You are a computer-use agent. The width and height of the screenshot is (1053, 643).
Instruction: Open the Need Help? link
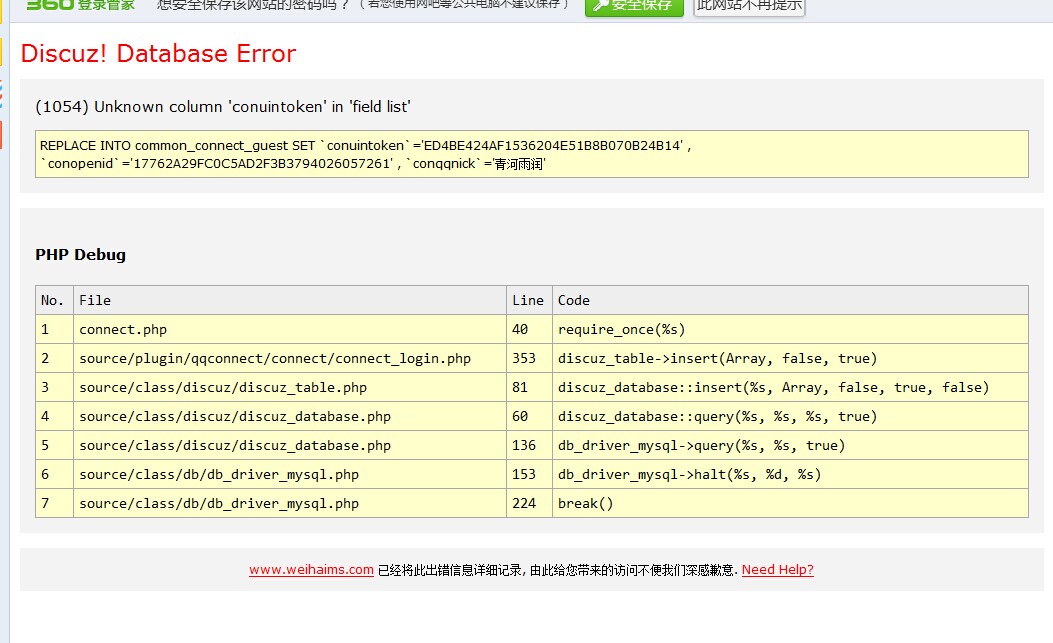coord(777,570)
